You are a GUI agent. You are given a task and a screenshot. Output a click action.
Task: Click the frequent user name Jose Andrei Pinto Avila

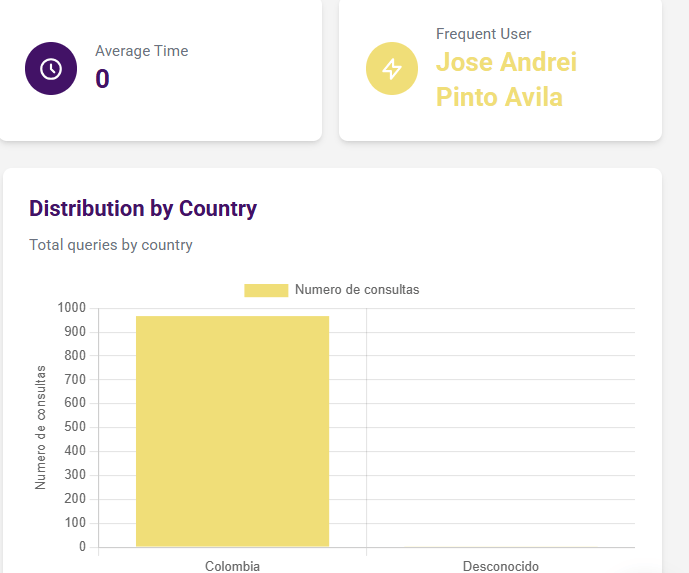(x=506, y=79)
